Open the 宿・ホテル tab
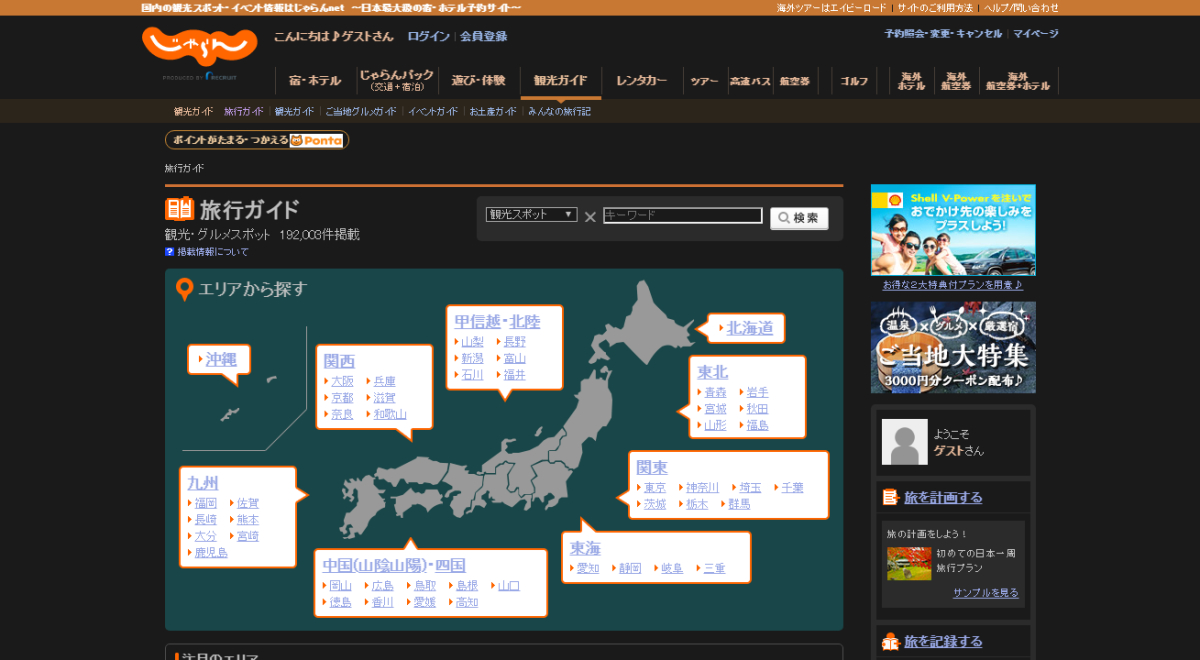This screenshot has height=660, width=1200. pyautogui.click(x=315, y=81)
